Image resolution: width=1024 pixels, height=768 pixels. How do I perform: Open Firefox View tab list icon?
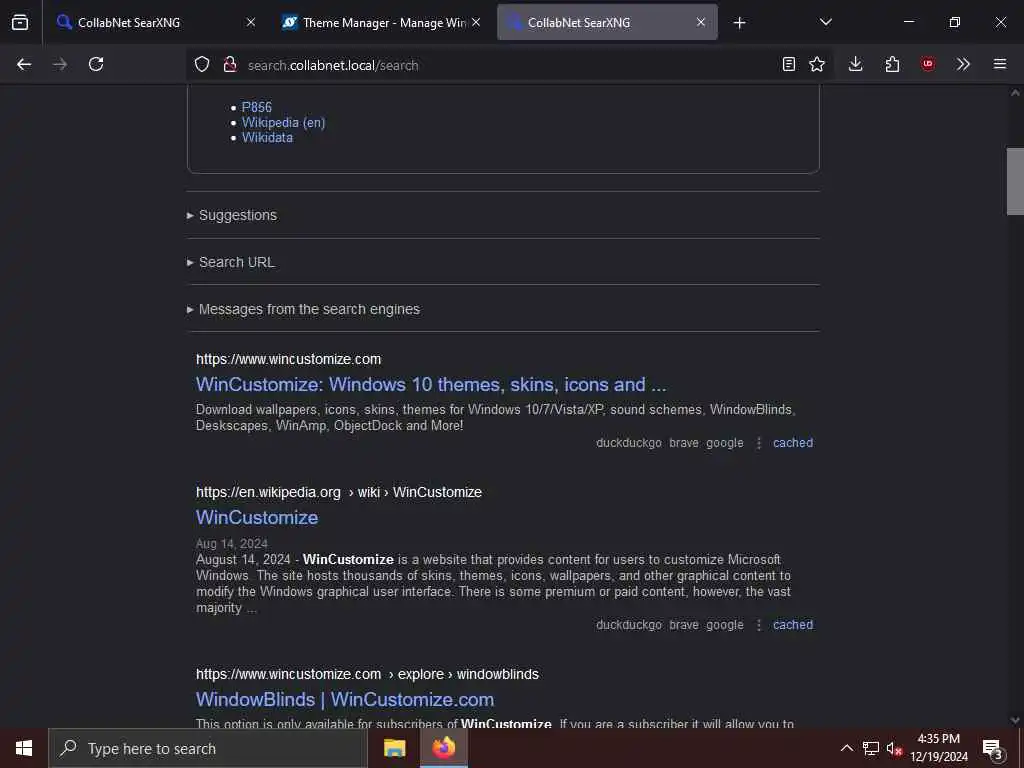(20, 22)
